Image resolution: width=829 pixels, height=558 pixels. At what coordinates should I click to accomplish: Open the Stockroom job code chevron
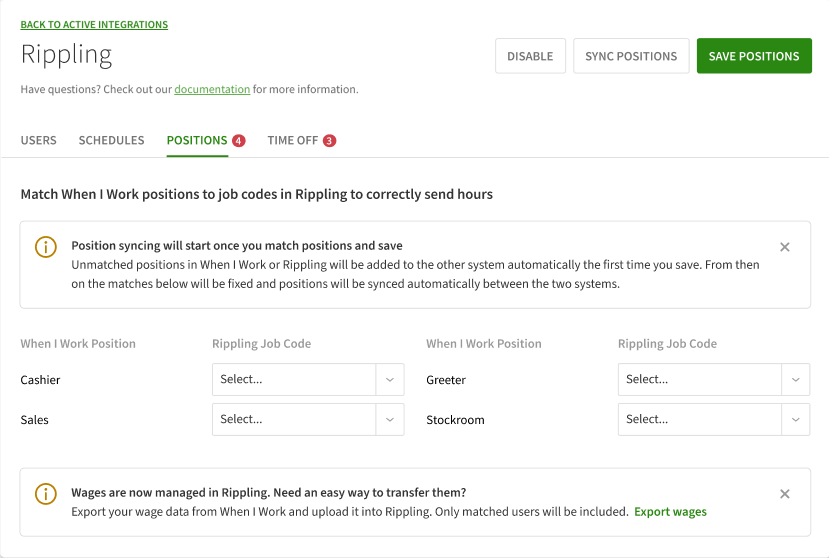point(795,420)
